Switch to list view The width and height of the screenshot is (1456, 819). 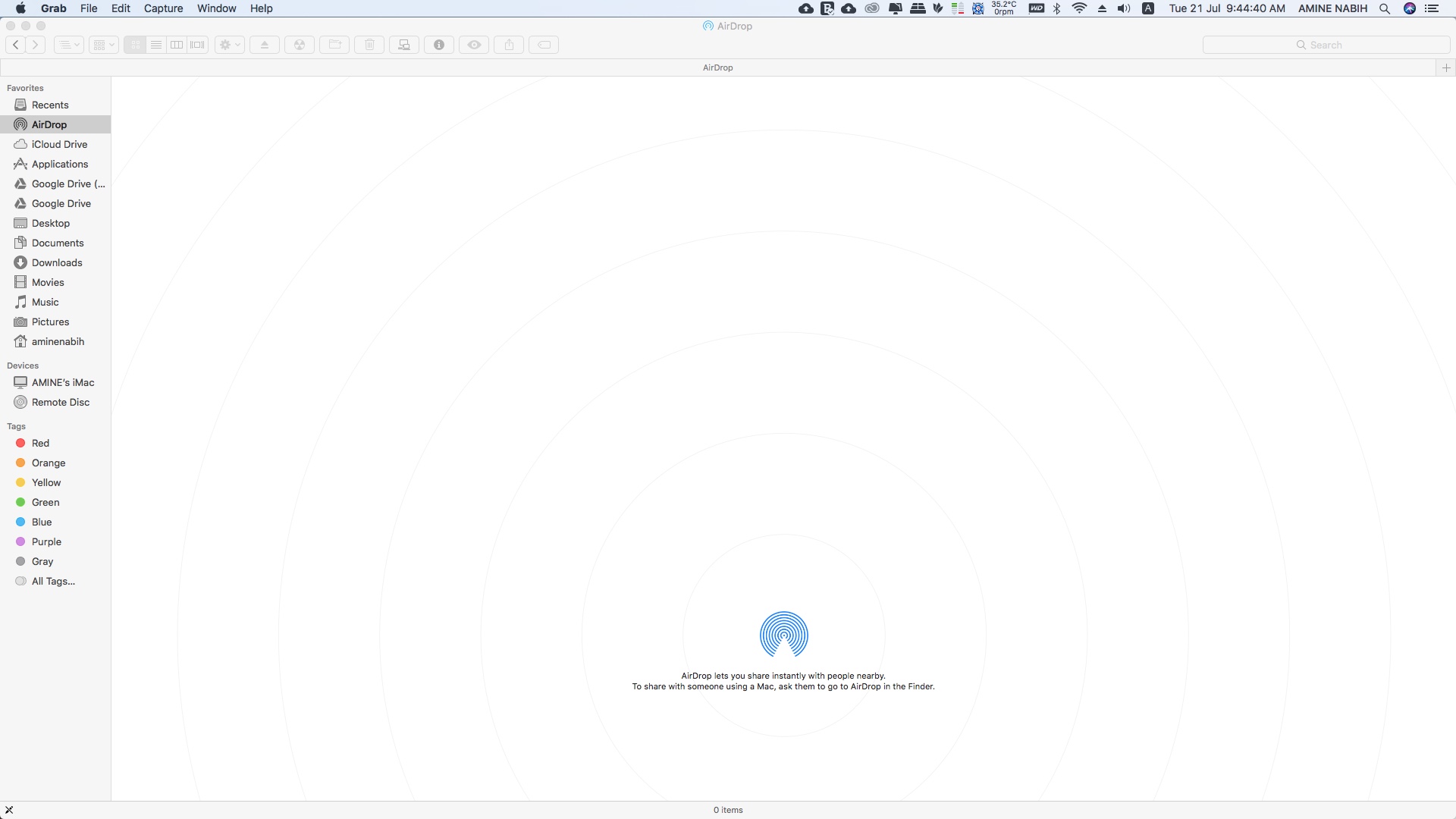pos(155,45)
